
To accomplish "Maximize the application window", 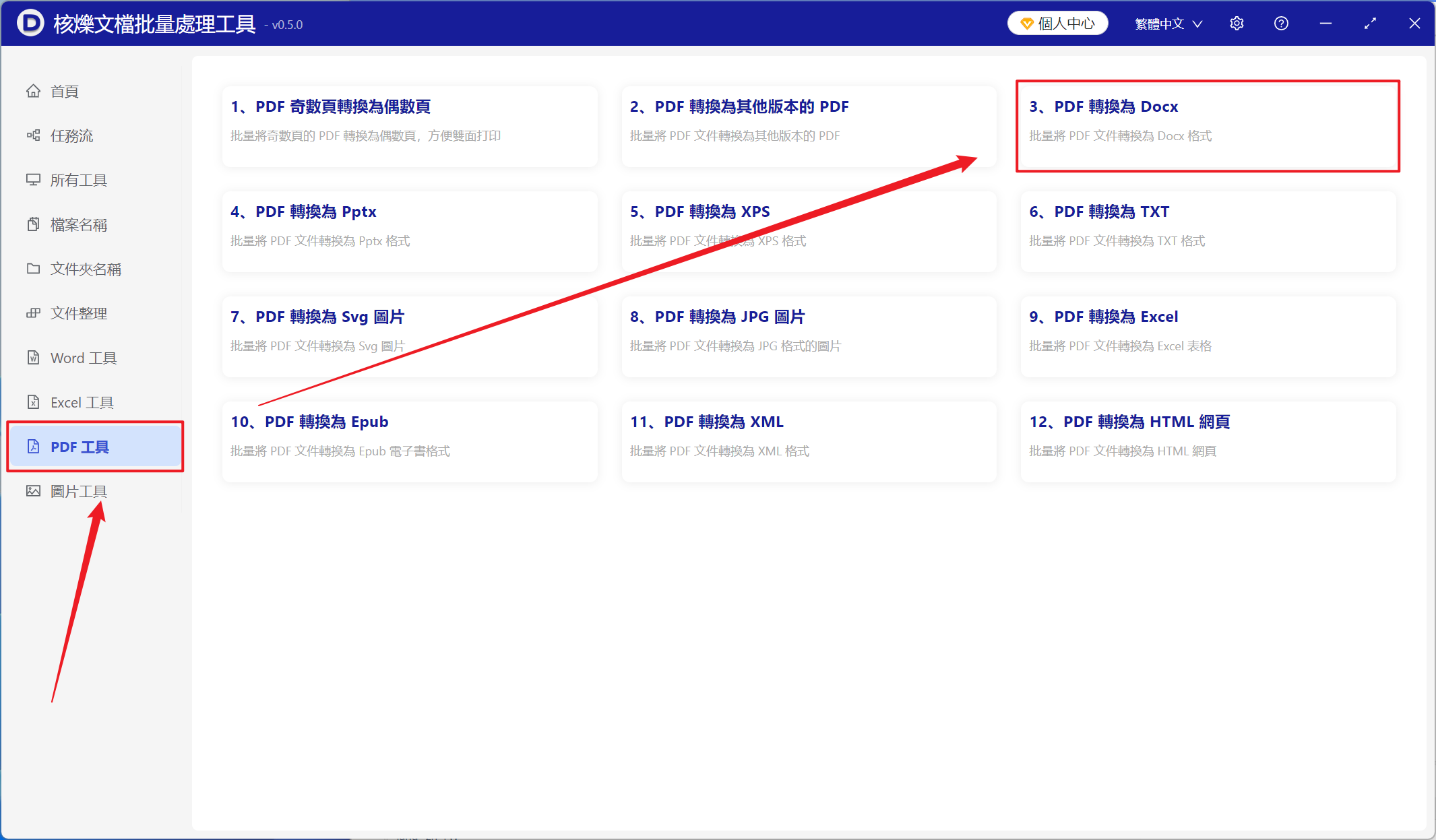I will pos(1370,24).
